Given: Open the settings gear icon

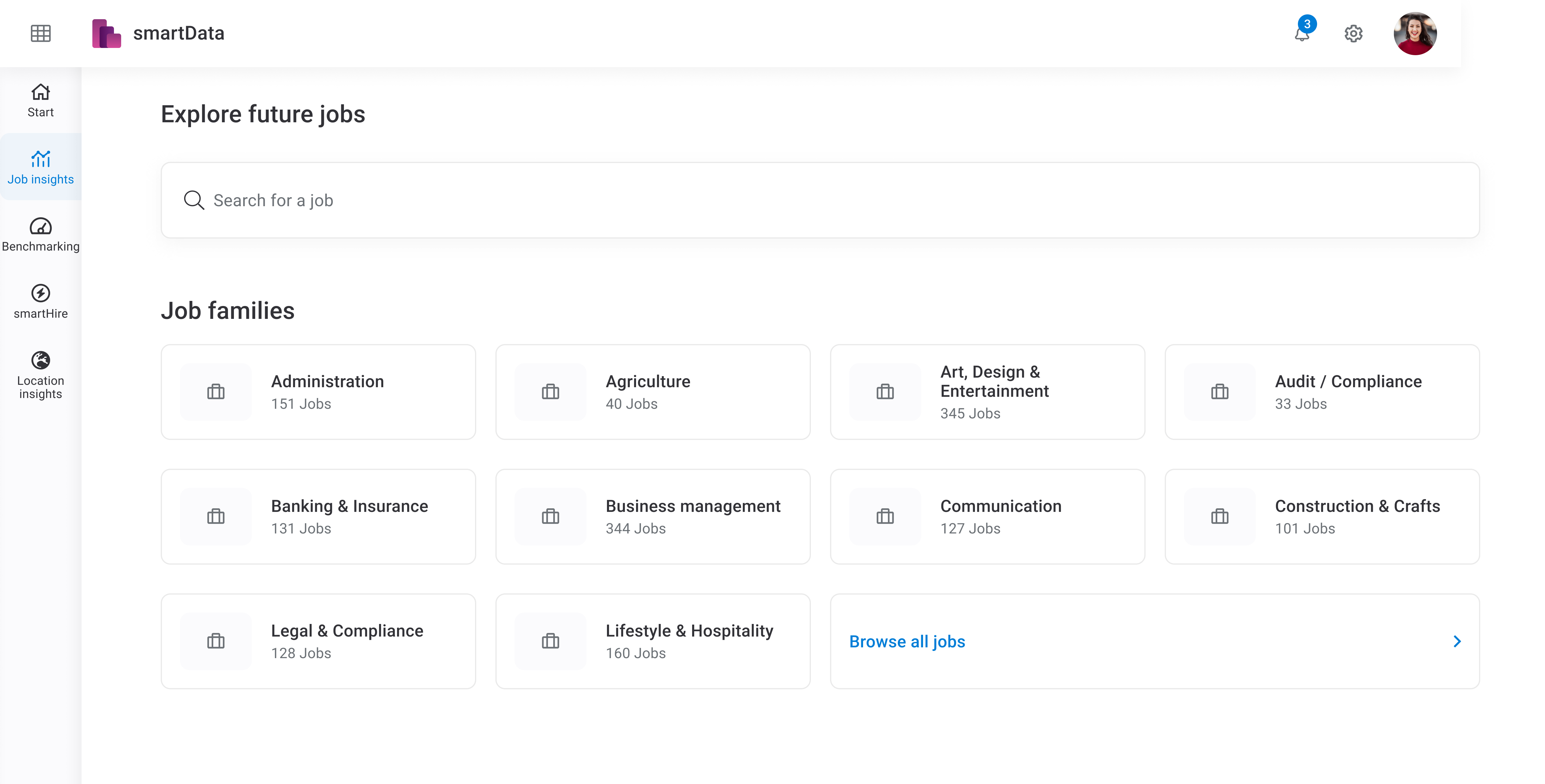Looking at the screenshot, I should 1354,33.
